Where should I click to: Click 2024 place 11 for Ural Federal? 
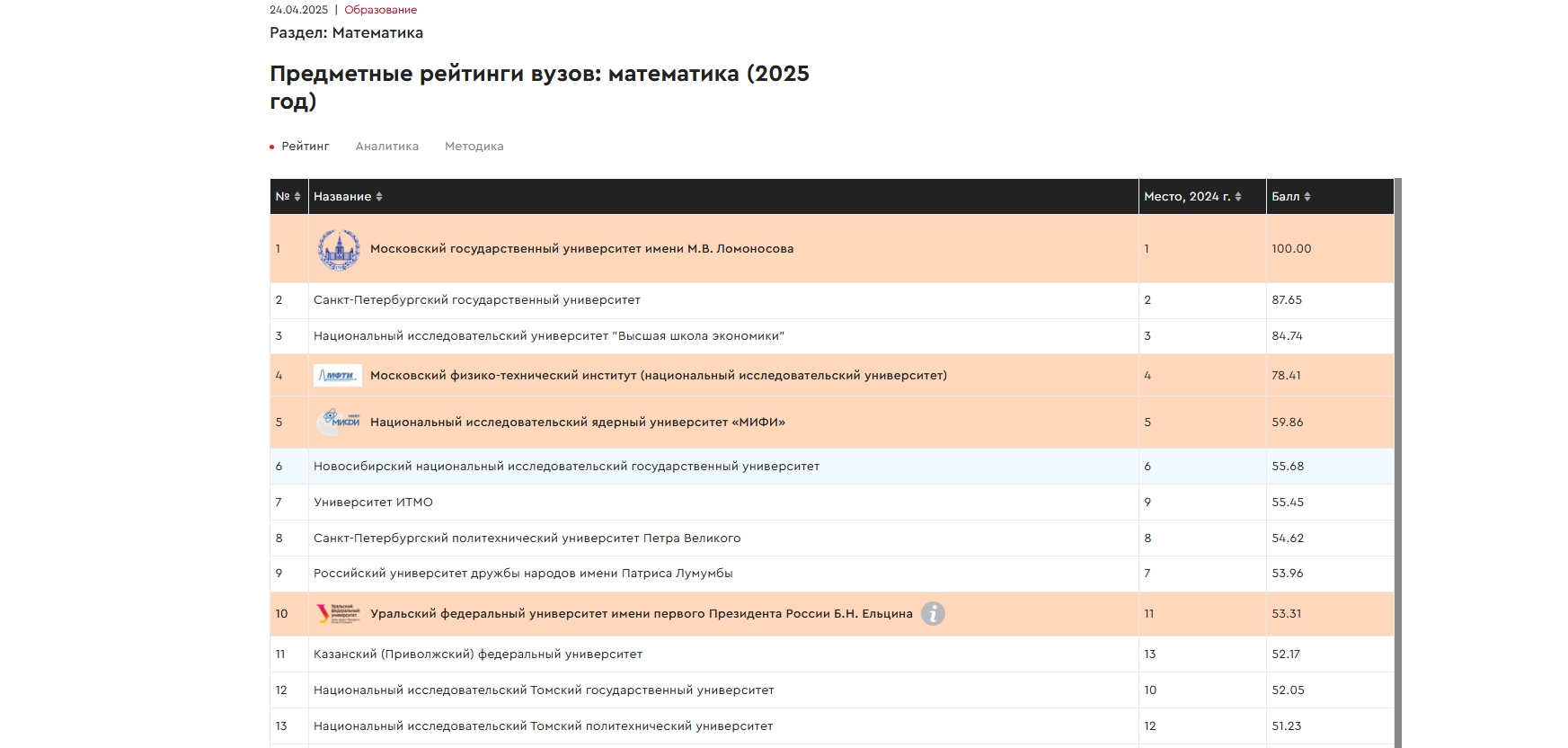click(x=1202, y=614)
